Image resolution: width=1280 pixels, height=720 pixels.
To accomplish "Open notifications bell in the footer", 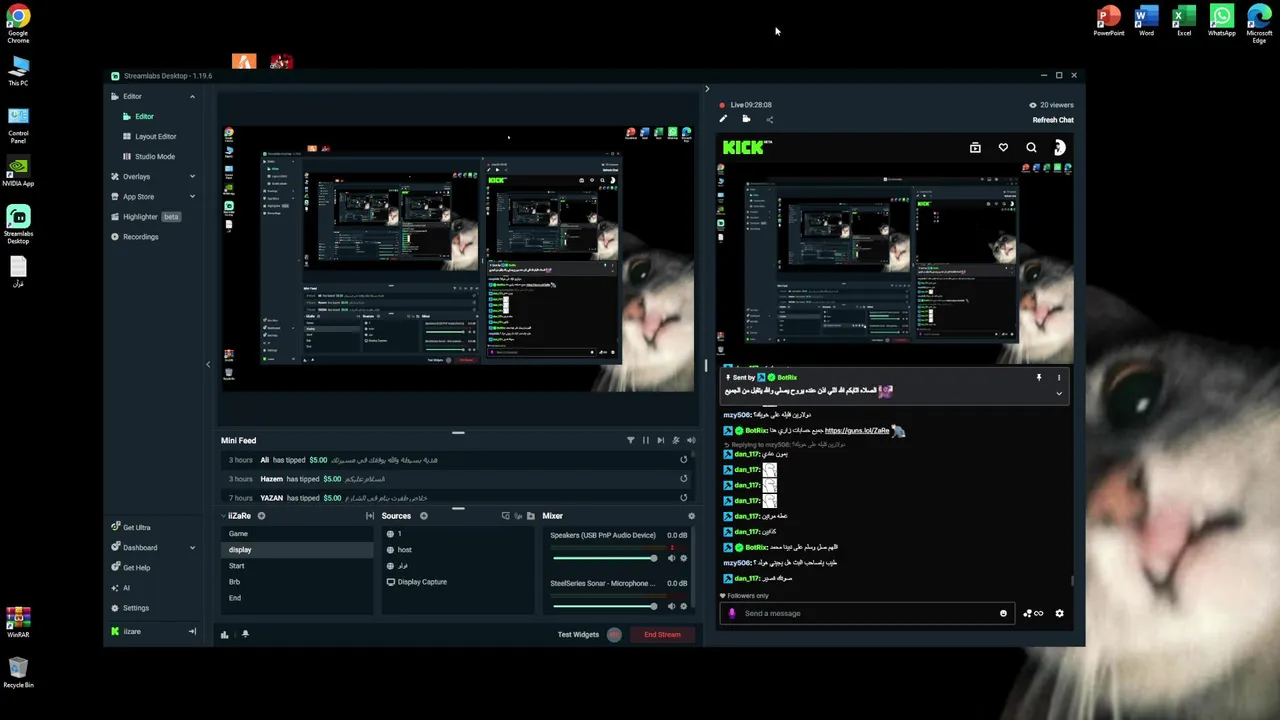I will click(x=245, y=634).
